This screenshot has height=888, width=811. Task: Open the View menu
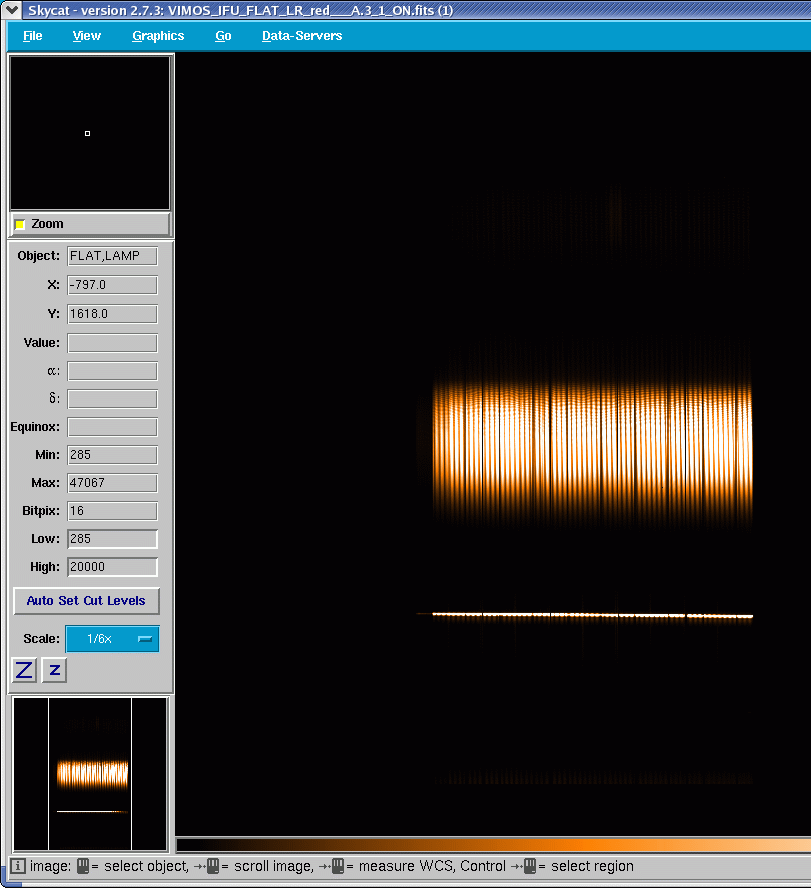pos(87,36)
